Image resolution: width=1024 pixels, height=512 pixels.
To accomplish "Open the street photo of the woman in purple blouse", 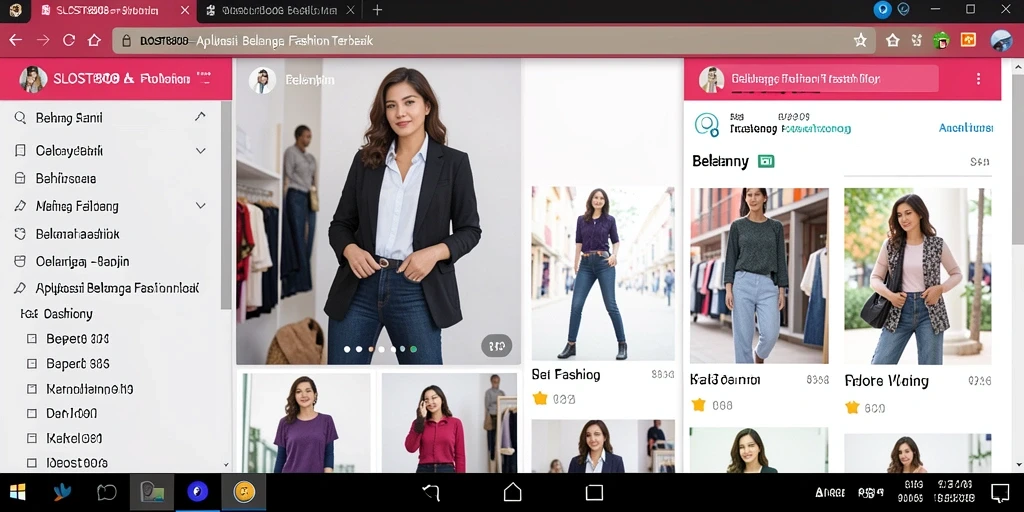I will [603, 274].
